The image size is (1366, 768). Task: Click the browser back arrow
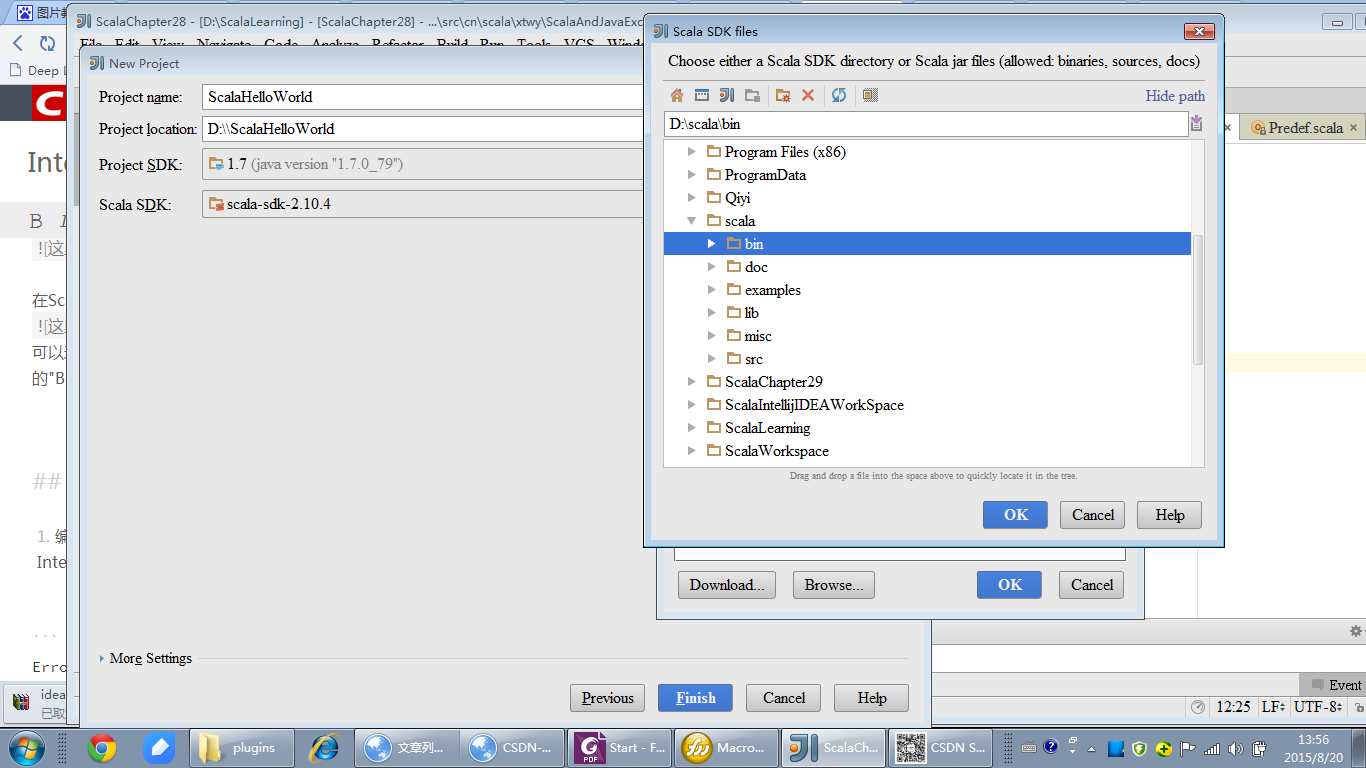pos(18,43)
